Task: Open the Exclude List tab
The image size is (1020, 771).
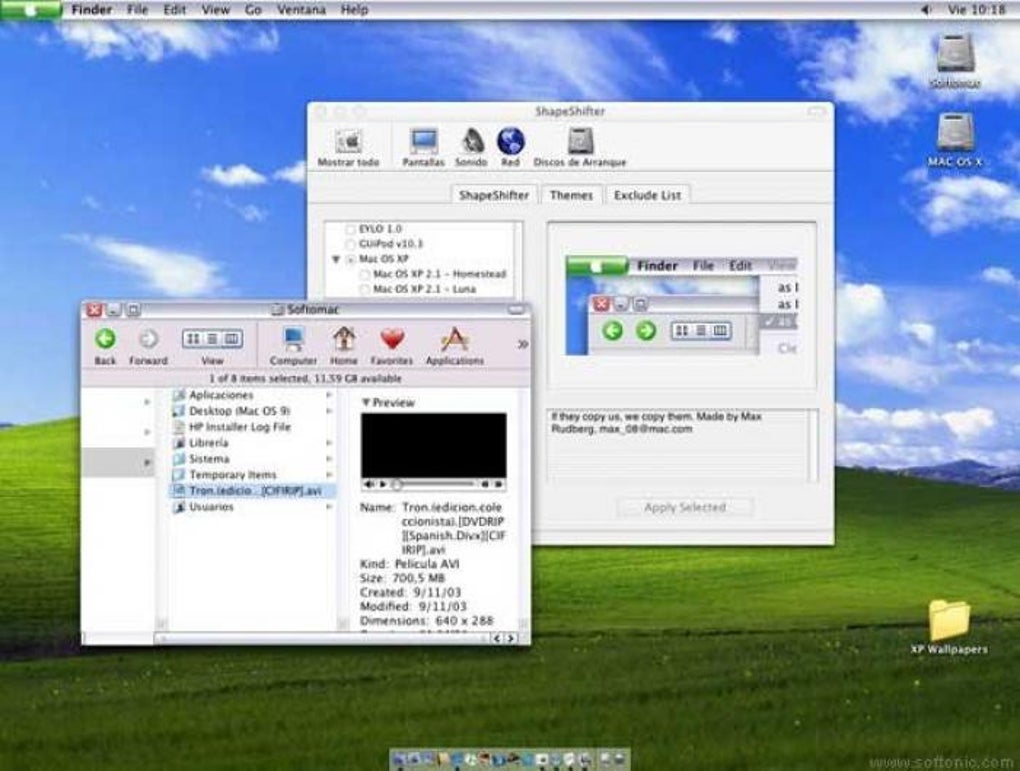Action: pos(647,195)
